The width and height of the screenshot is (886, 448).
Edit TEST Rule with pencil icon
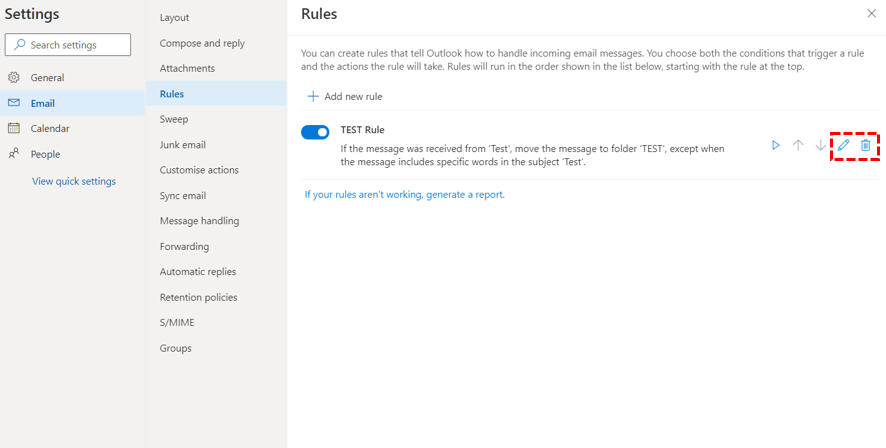point(843,146)
